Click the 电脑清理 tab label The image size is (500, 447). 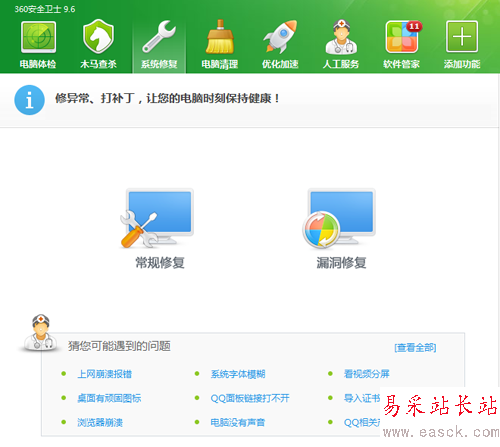[220, 64]
